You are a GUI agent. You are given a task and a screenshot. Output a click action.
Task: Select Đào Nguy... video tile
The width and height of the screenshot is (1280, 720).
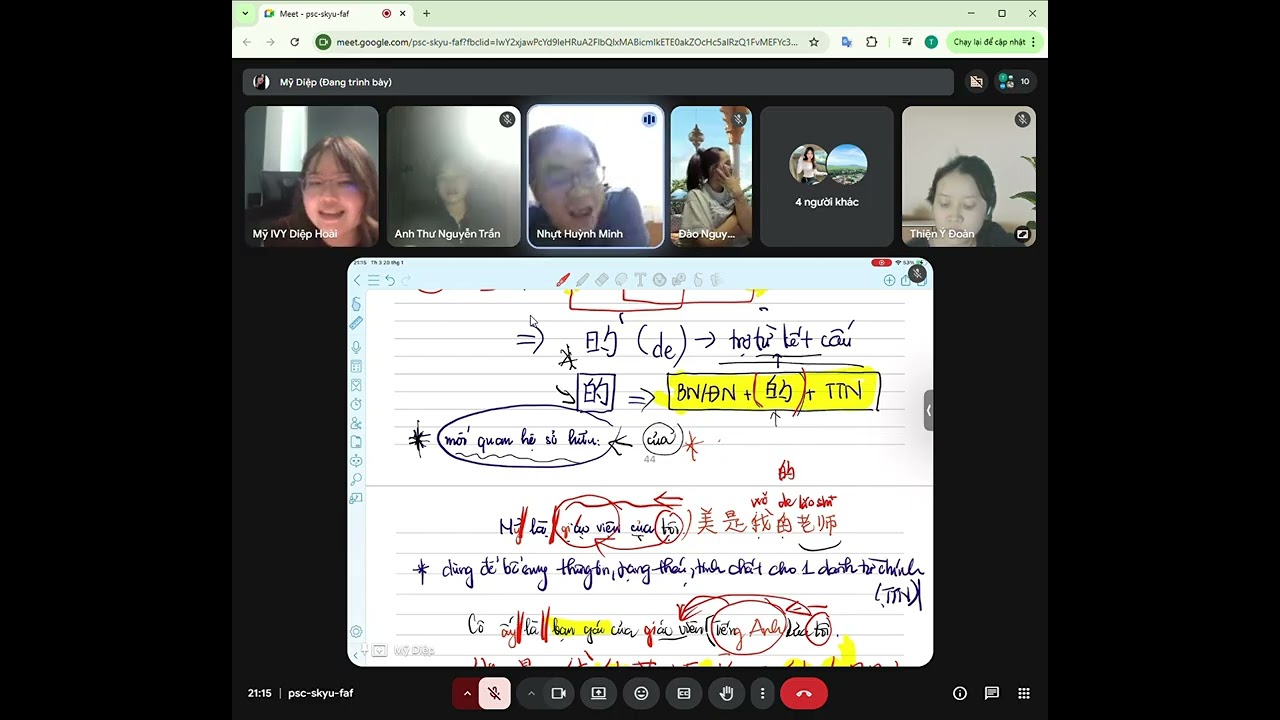(x=711, y=176)
